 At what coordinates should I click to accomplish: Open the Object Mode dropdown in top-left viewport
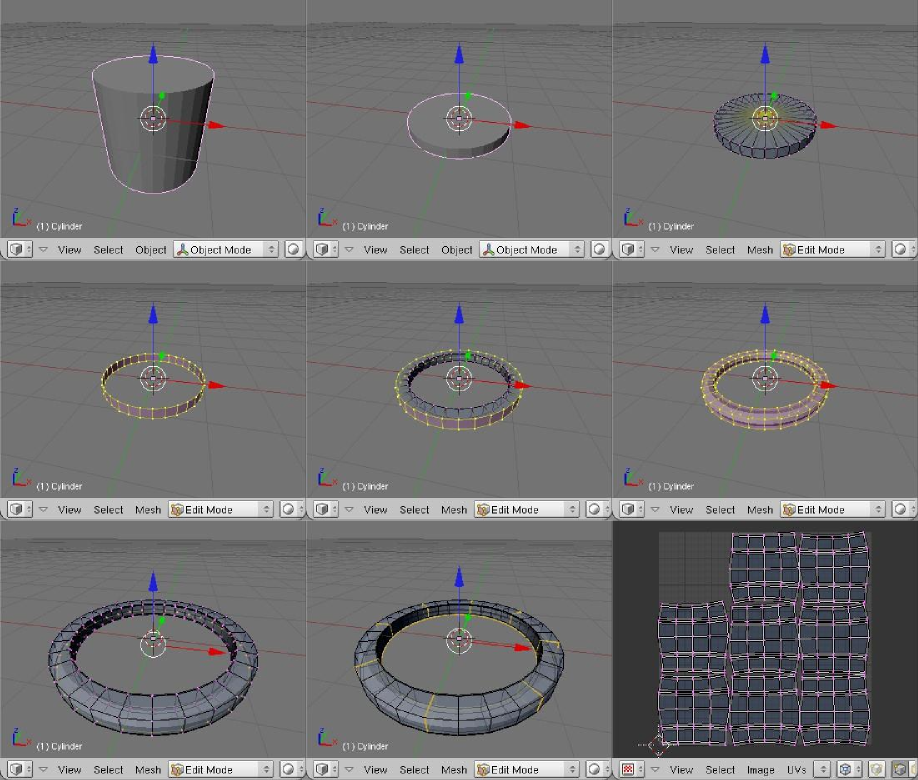tap(225, 249)
